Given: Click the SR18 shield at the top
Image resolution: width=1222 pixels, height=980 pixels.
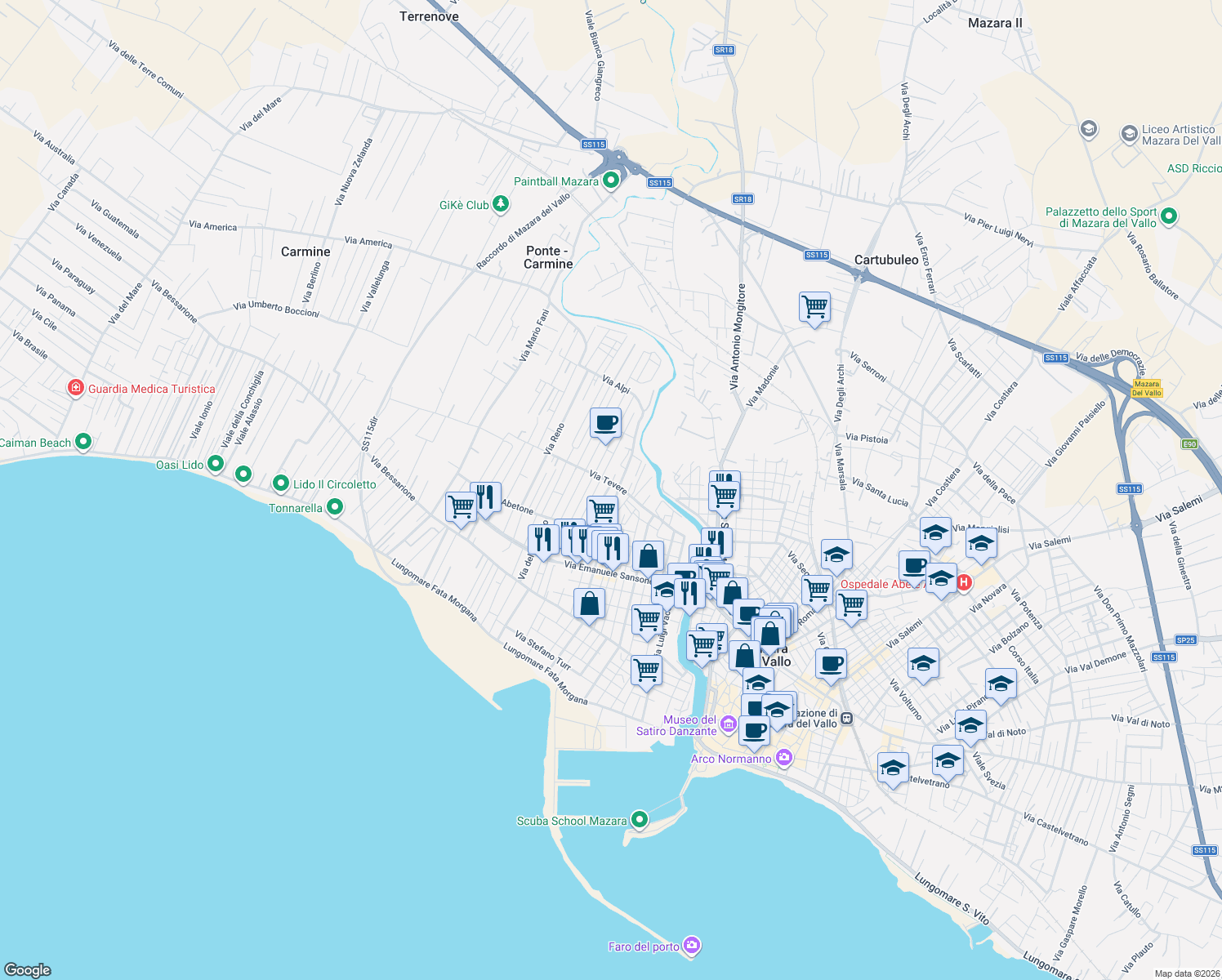Looking at the screenshot, I should coord(724,50).
